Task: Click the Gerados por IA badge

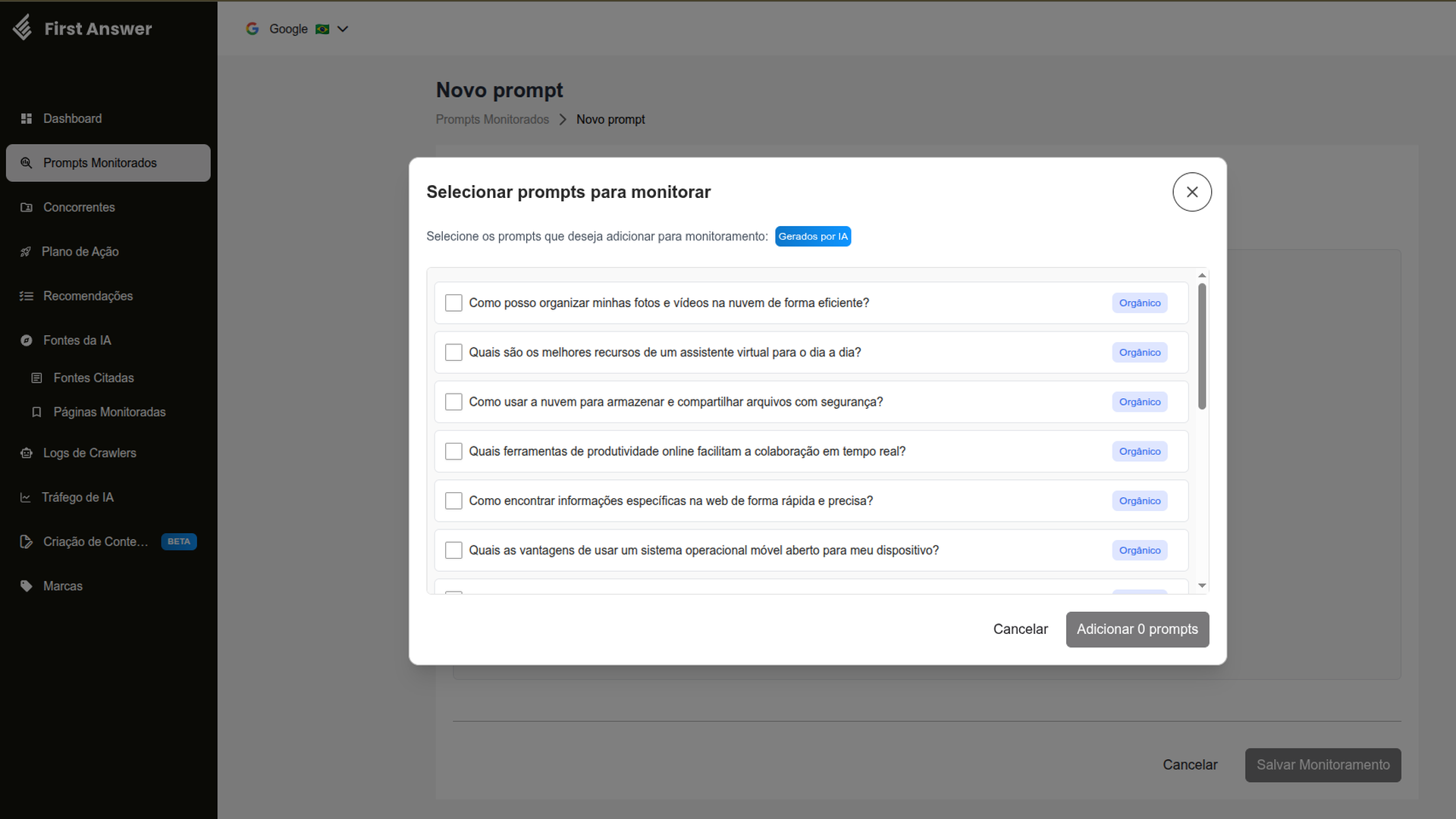Action: tap(813, 237)
